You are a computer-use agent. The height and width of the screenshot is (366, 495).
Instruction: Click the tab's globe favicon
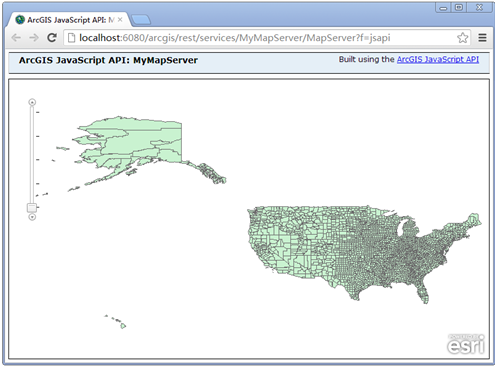20,20
